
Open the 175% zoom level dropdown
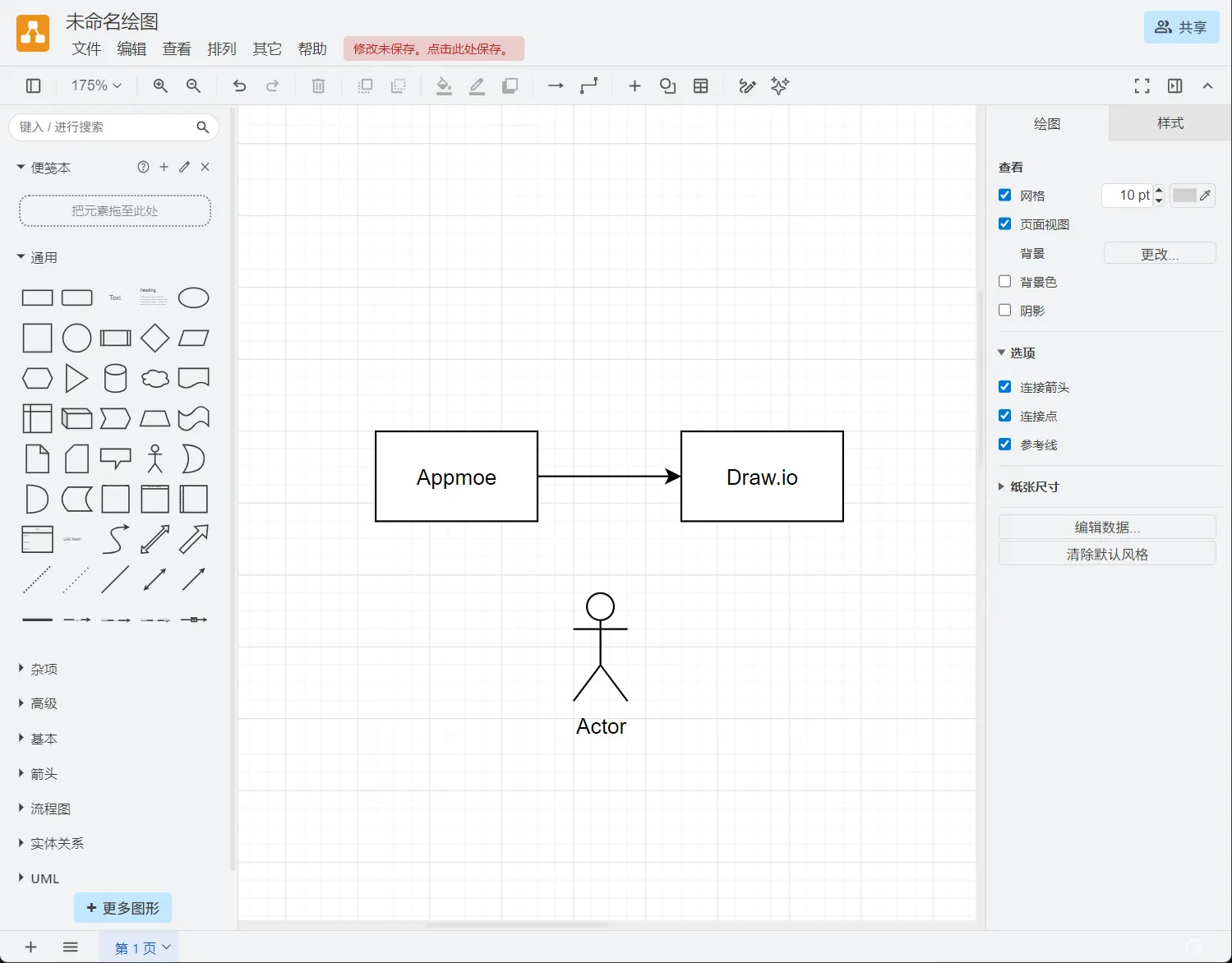[96, 85]
